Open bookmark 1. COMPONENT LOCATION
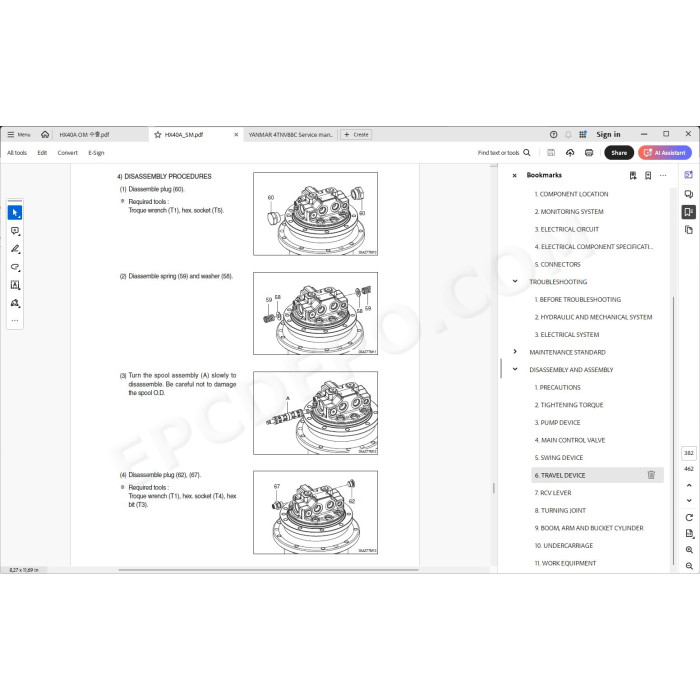 571,194
